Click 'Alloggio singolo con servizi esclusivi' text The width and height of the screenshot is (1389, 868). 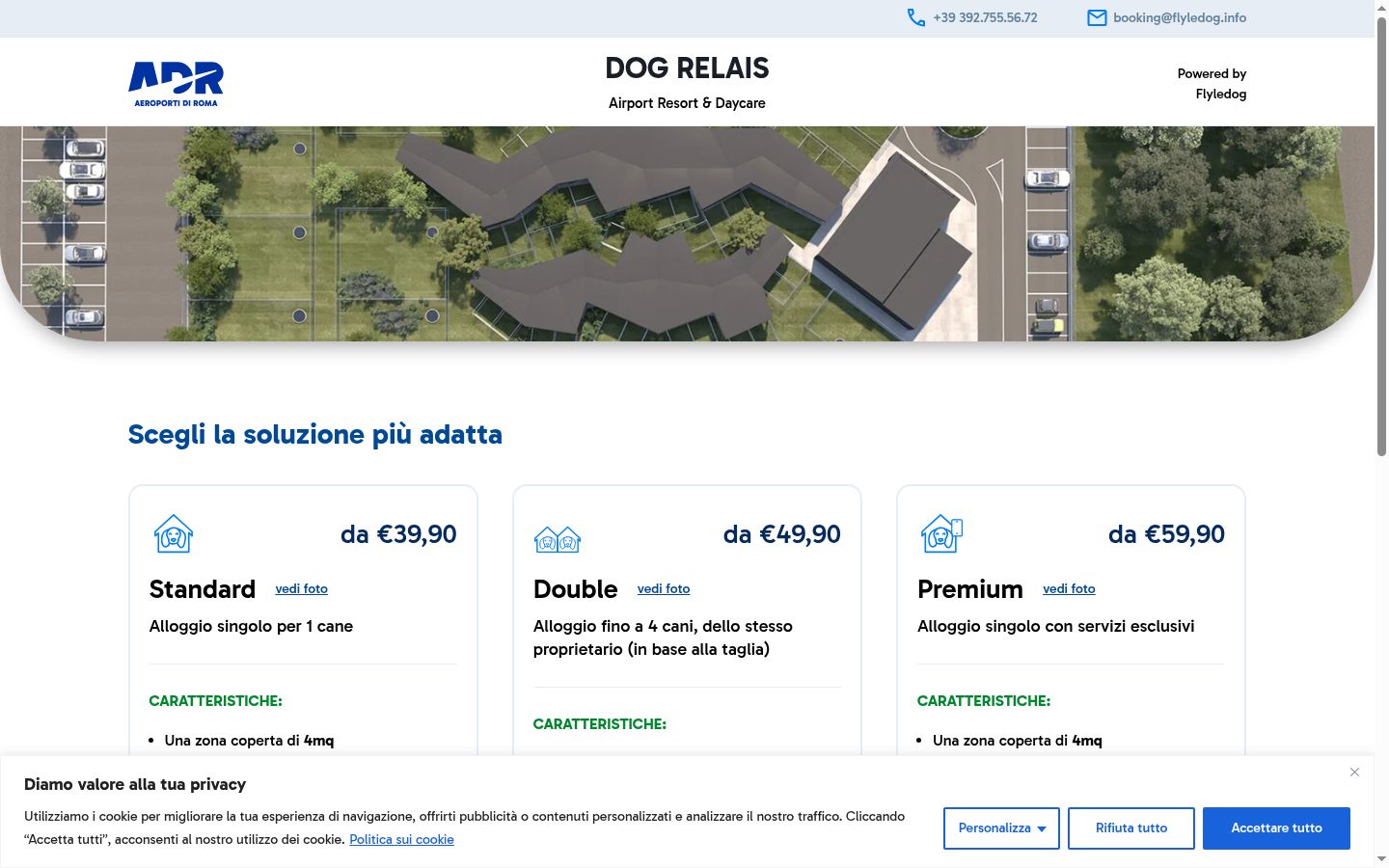[x=1056, y=627]
